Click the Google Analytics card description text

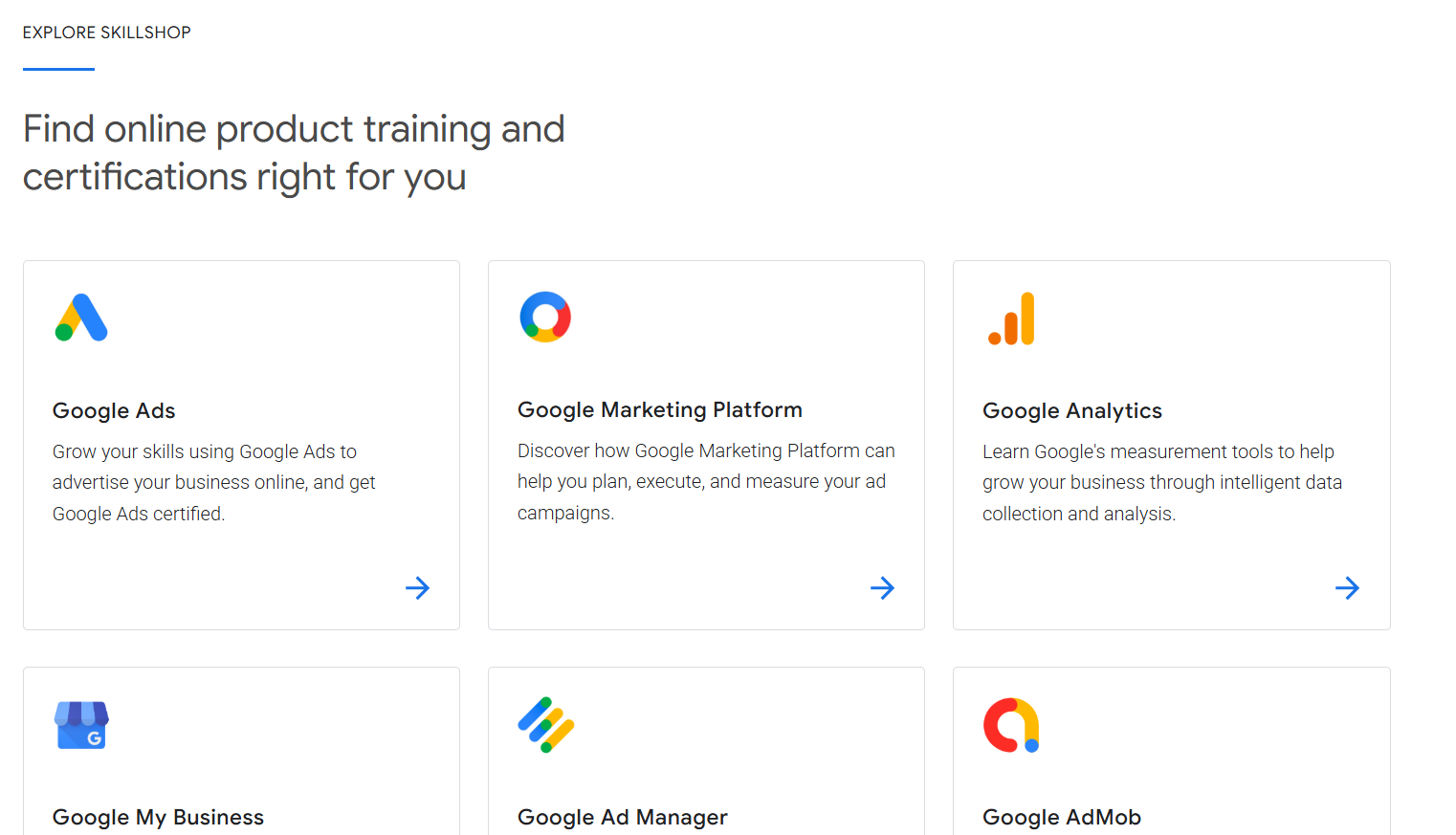tap(1160, 482)
